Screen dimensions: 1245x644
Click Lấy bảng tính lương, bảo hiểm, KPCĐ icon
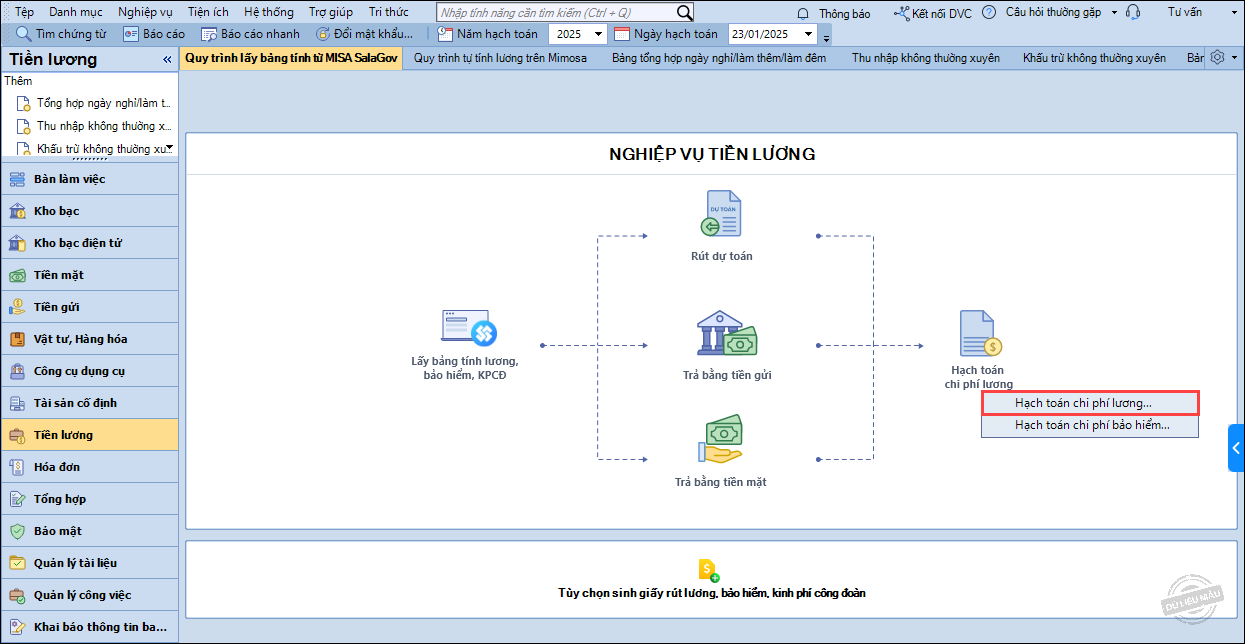(x=469, y=328)
